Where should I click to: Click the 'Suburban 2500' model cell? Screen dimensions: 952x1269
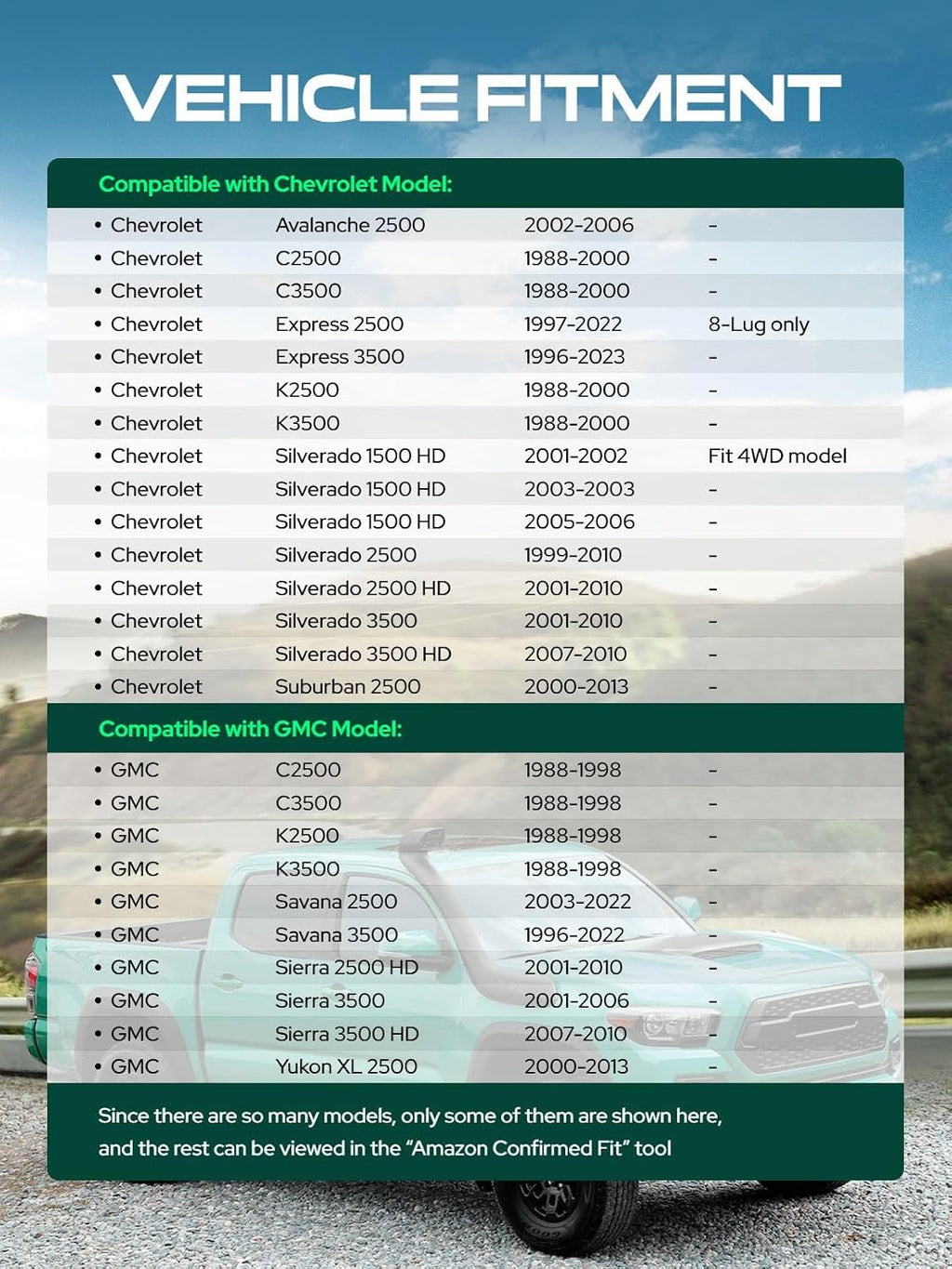348,687
